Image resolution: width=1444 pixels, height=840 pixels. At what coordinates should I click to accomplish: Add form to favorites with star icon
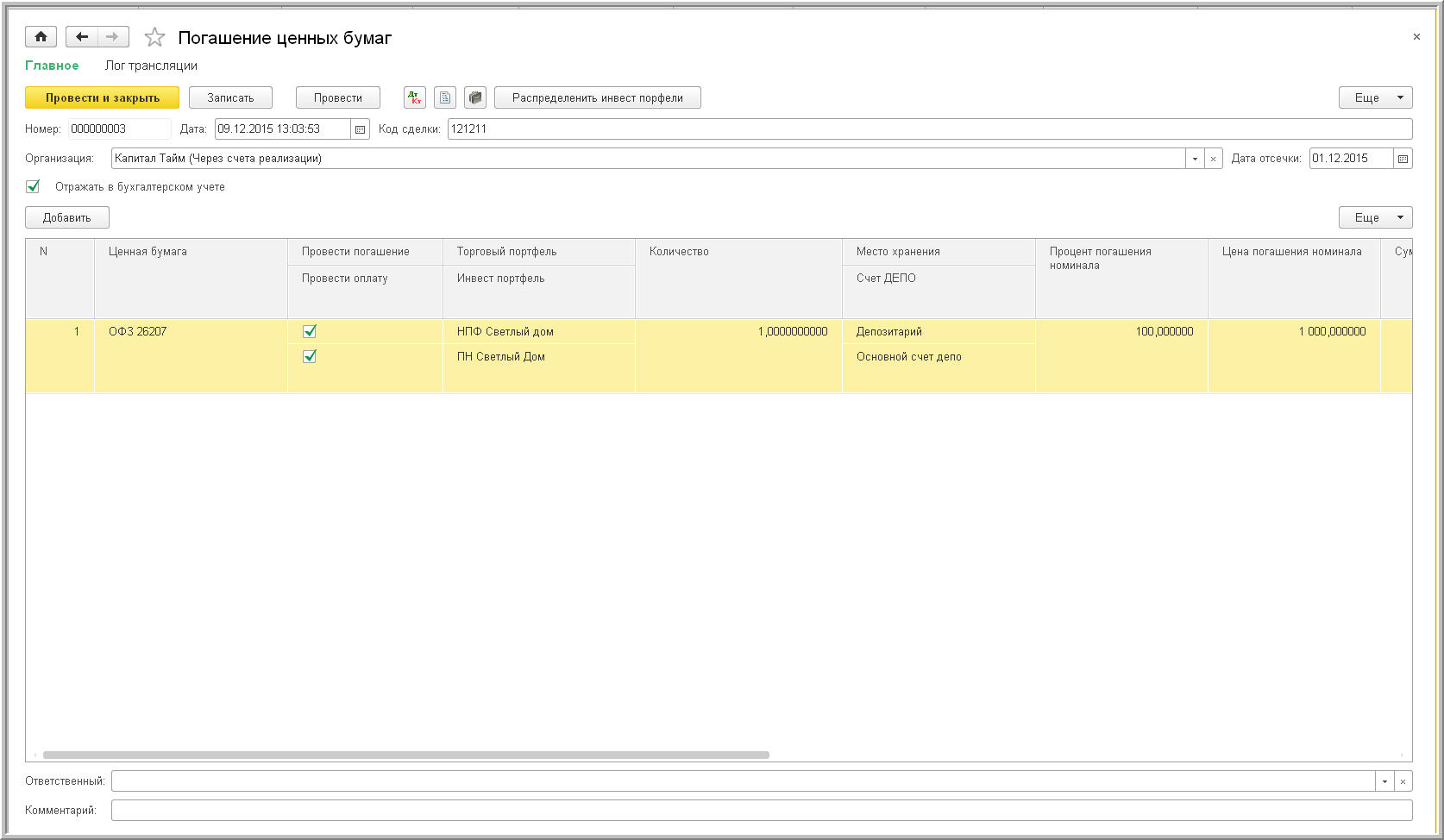click(154, 37)
